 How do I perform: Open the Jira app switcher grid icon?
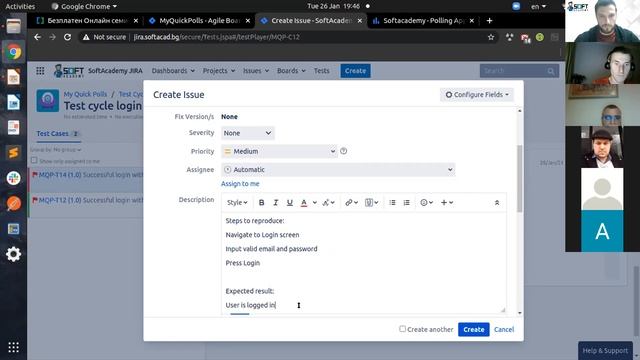[x=40, y=71]
